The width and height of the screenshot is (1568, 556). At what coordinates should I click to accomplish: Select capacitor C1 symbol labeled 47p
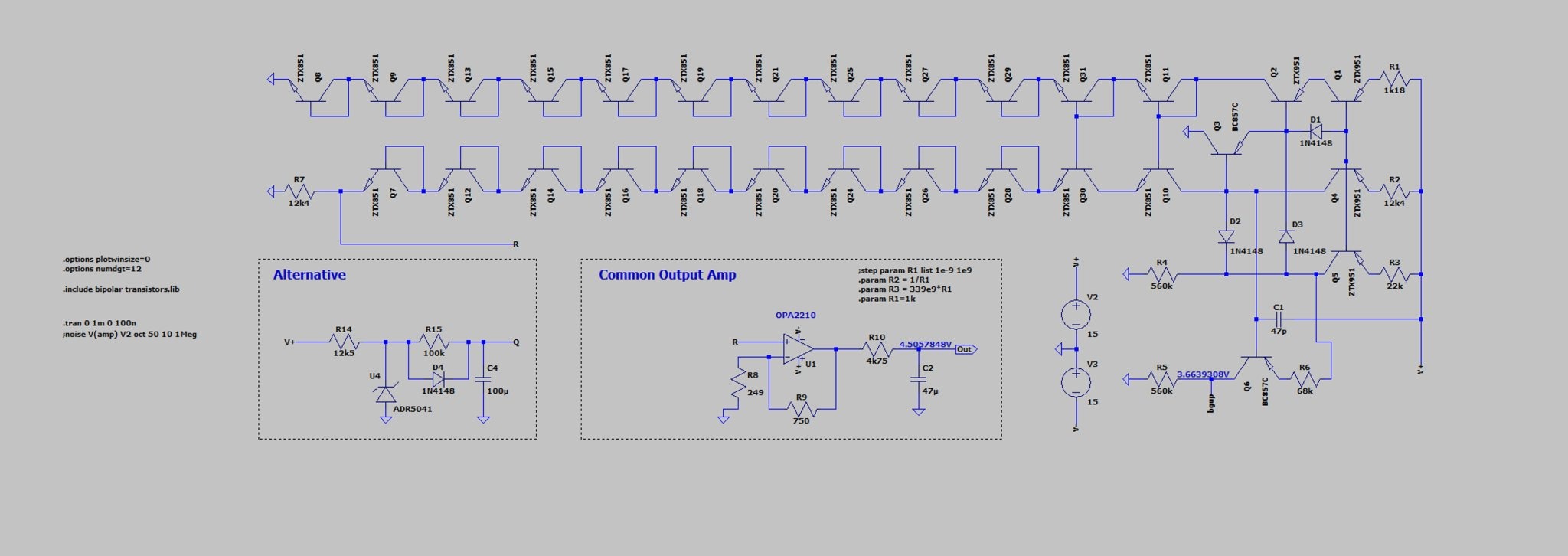(x=1279, y=319)
